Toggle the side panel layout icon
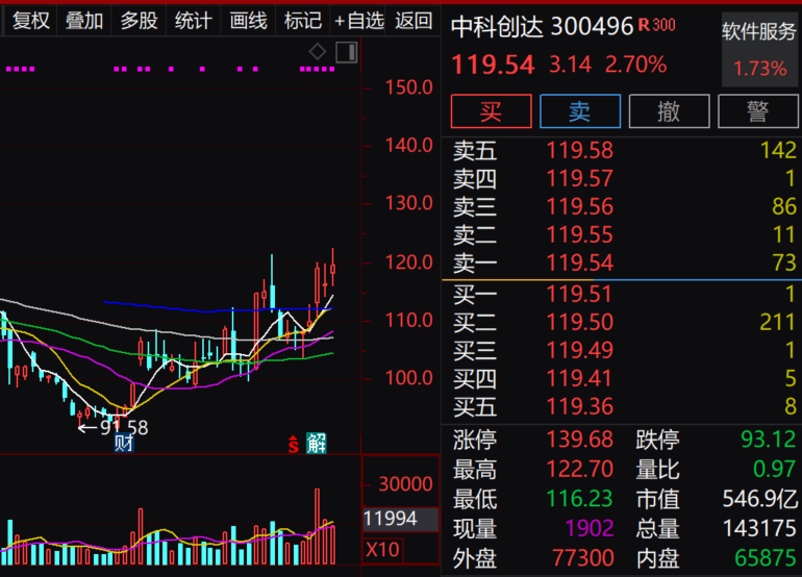This screenshot has width=802, height=577. (x=346, y=52)
